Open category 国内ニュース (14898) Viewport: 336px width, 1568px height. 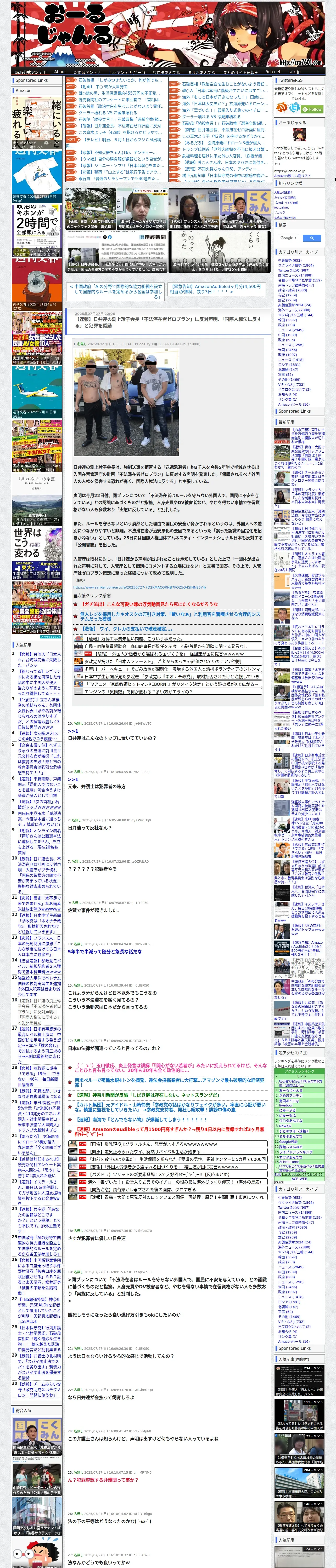point(295,275)
